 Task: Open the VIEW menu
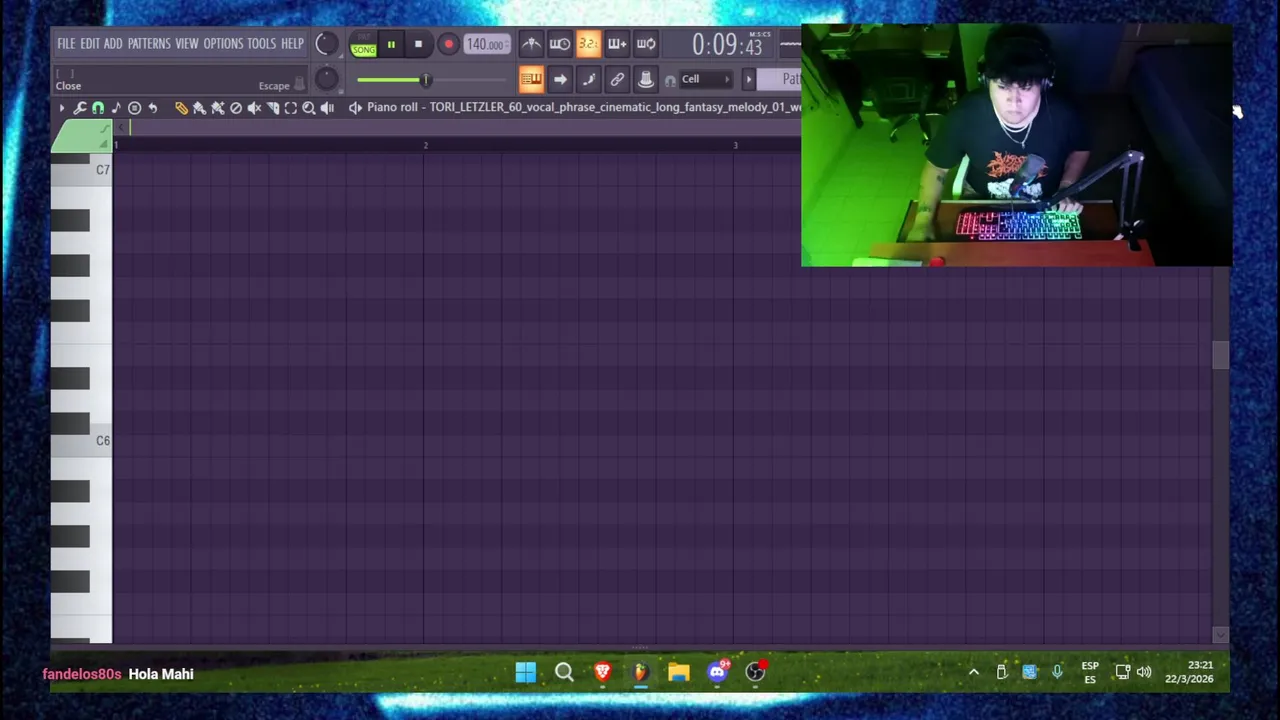[187, 44]
